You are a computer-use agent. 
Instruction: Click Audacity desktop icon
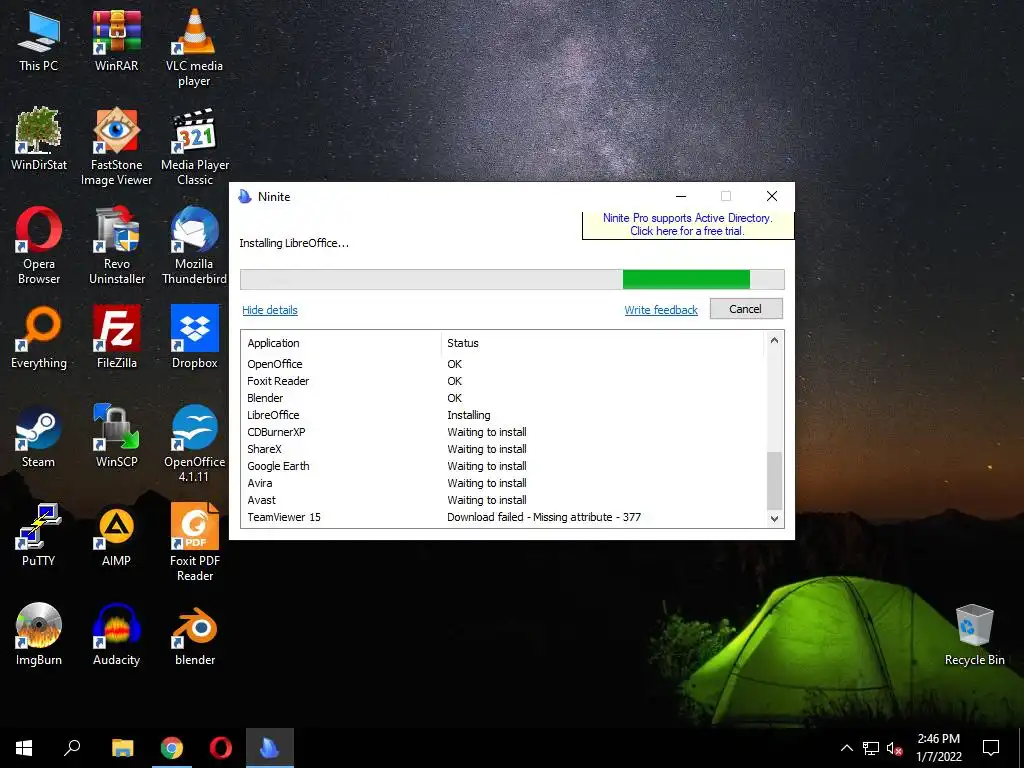(116, 634)
